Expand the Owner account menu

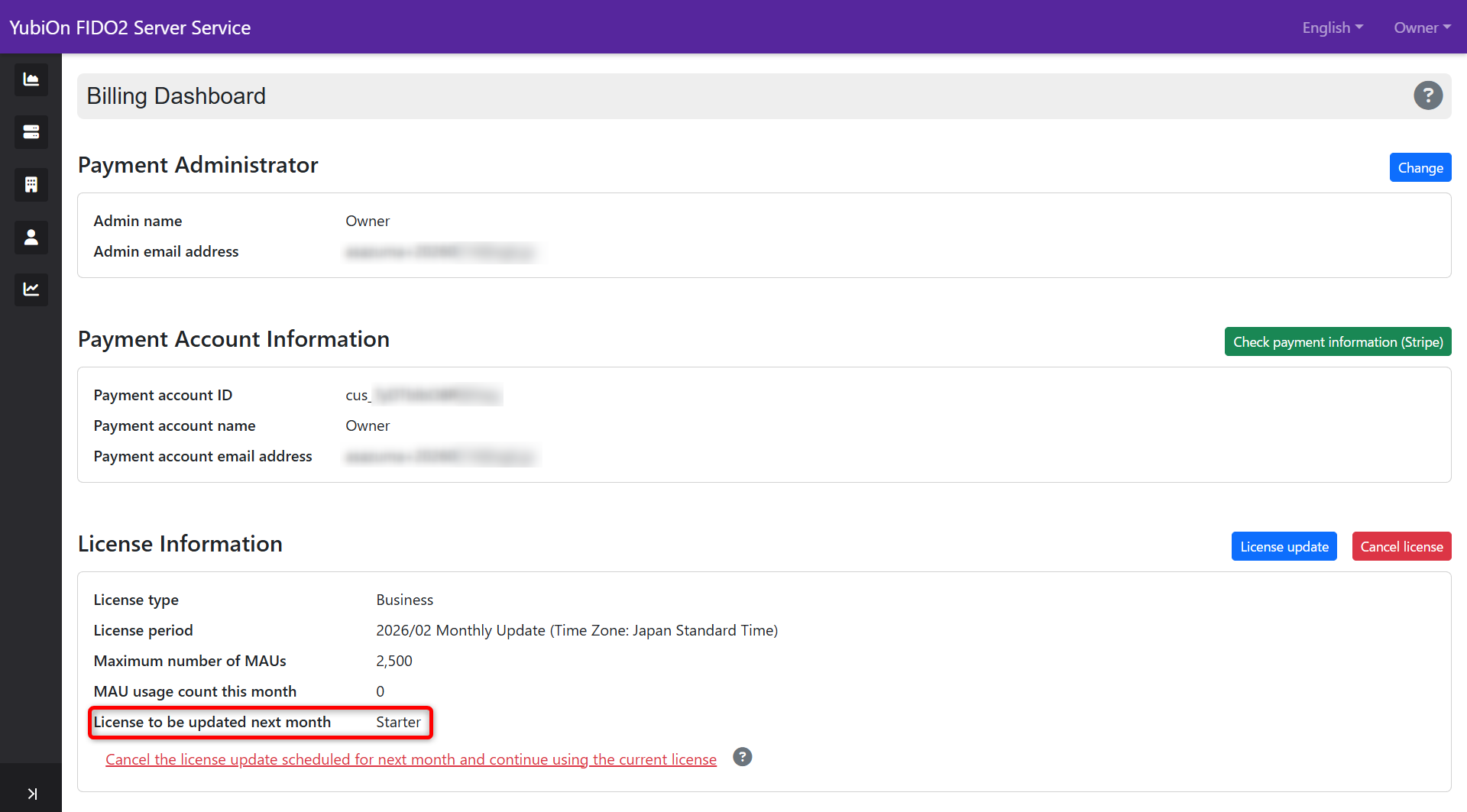point(1421,27)
